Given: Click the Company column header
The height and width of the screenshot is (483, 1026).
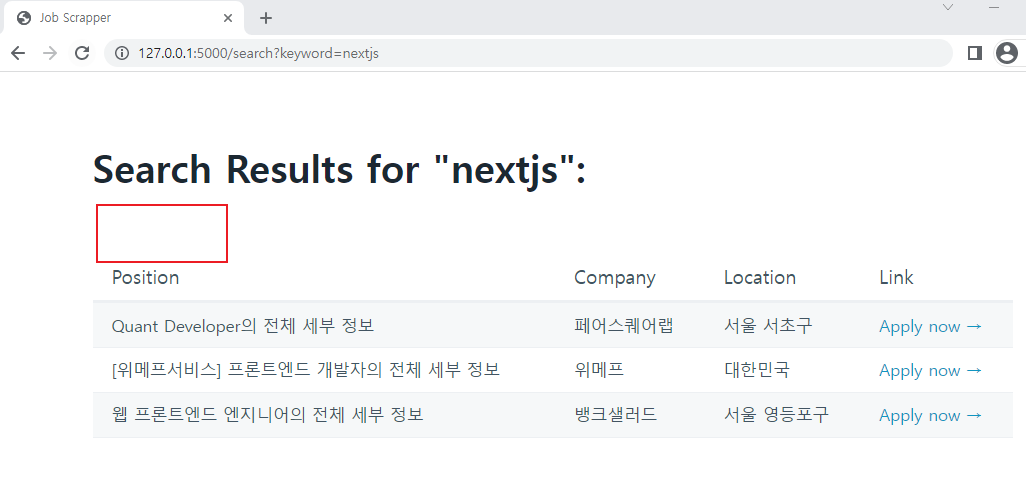Looking at the screenshot, I should pos(614,278).
